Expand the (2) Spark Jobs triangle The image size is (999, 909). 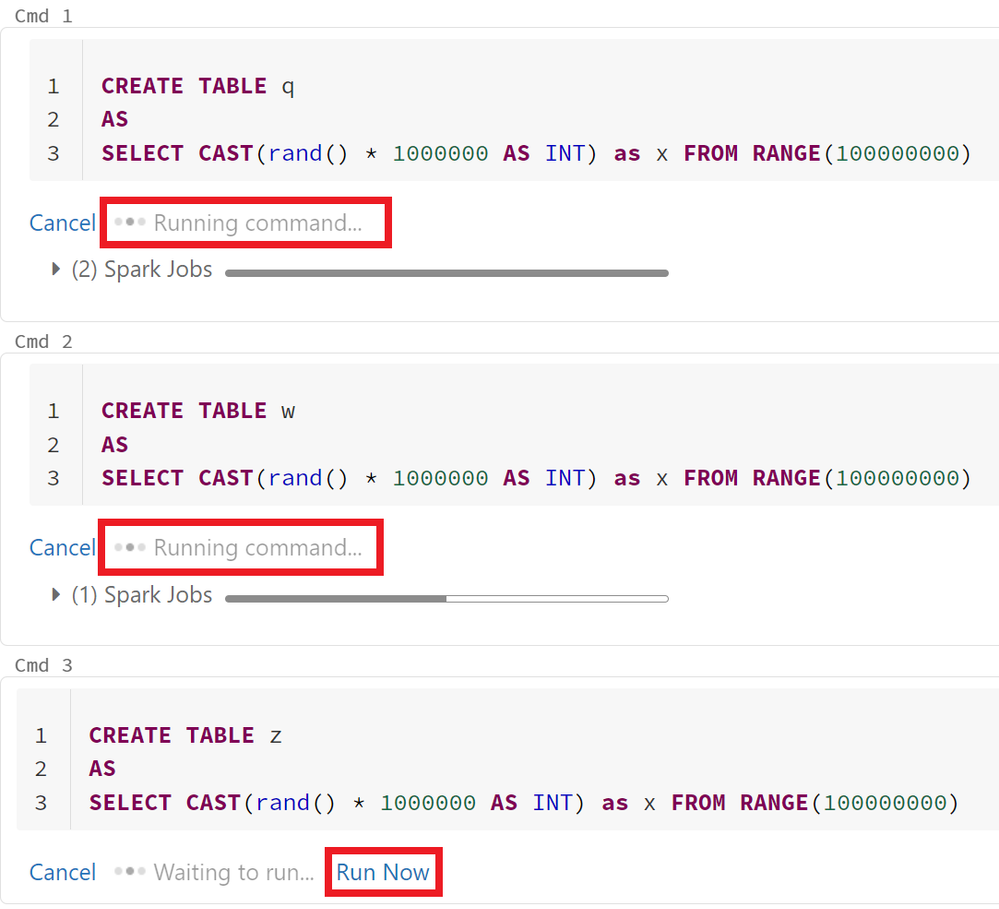(57, 270)
